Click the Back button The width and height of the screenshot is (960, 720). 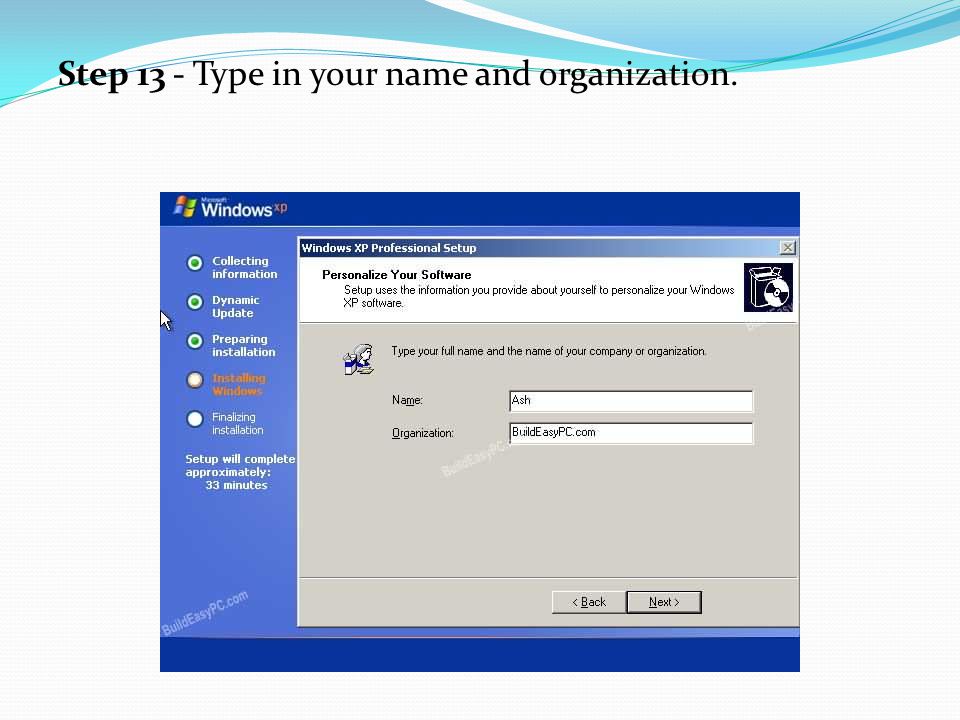[589, 602]
